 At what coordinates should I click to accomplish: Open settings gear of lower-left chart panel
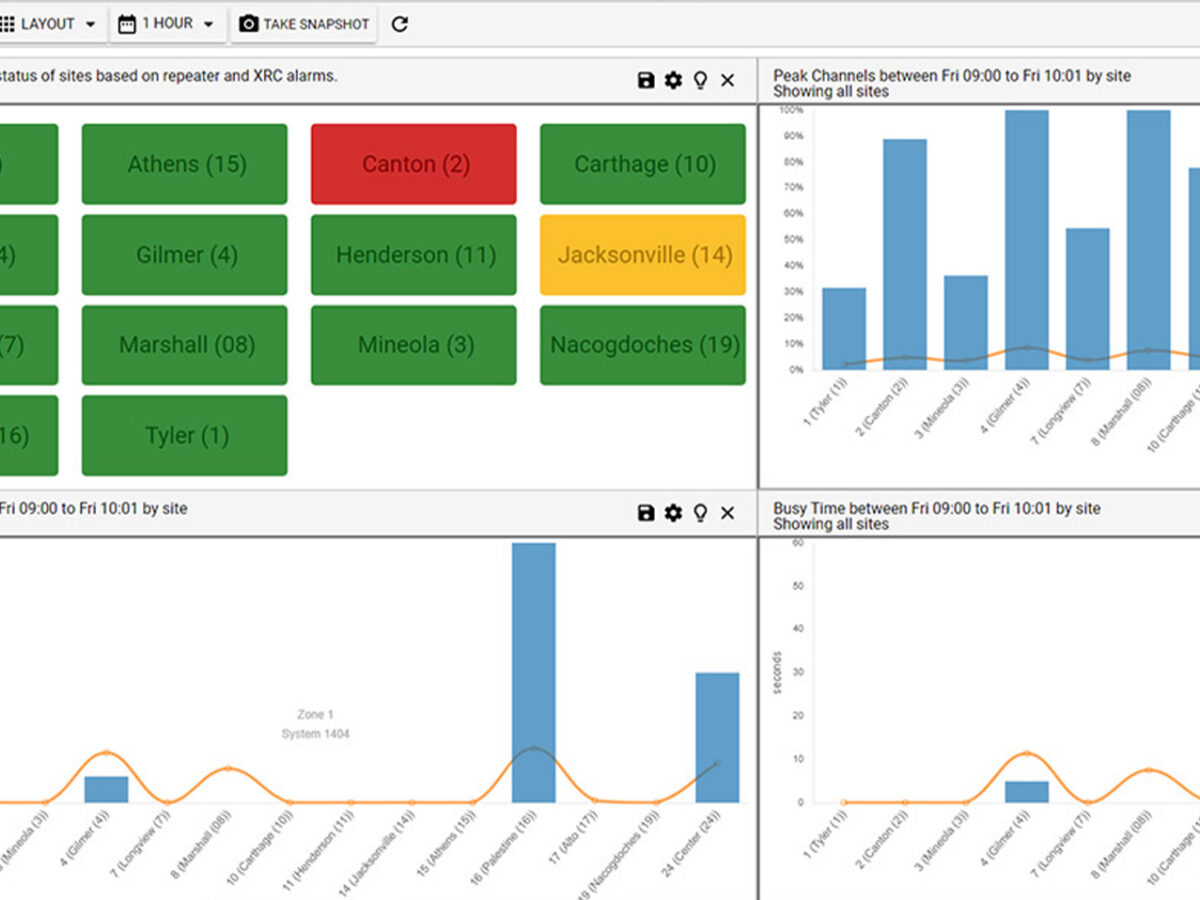(x=673, y=513)
